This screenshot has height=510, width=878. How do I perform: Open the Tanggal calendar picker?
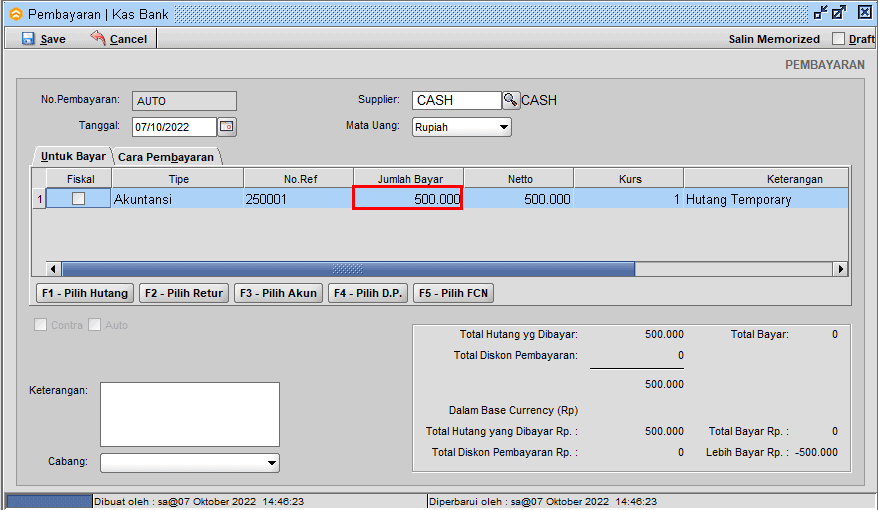tap(227, 127)
